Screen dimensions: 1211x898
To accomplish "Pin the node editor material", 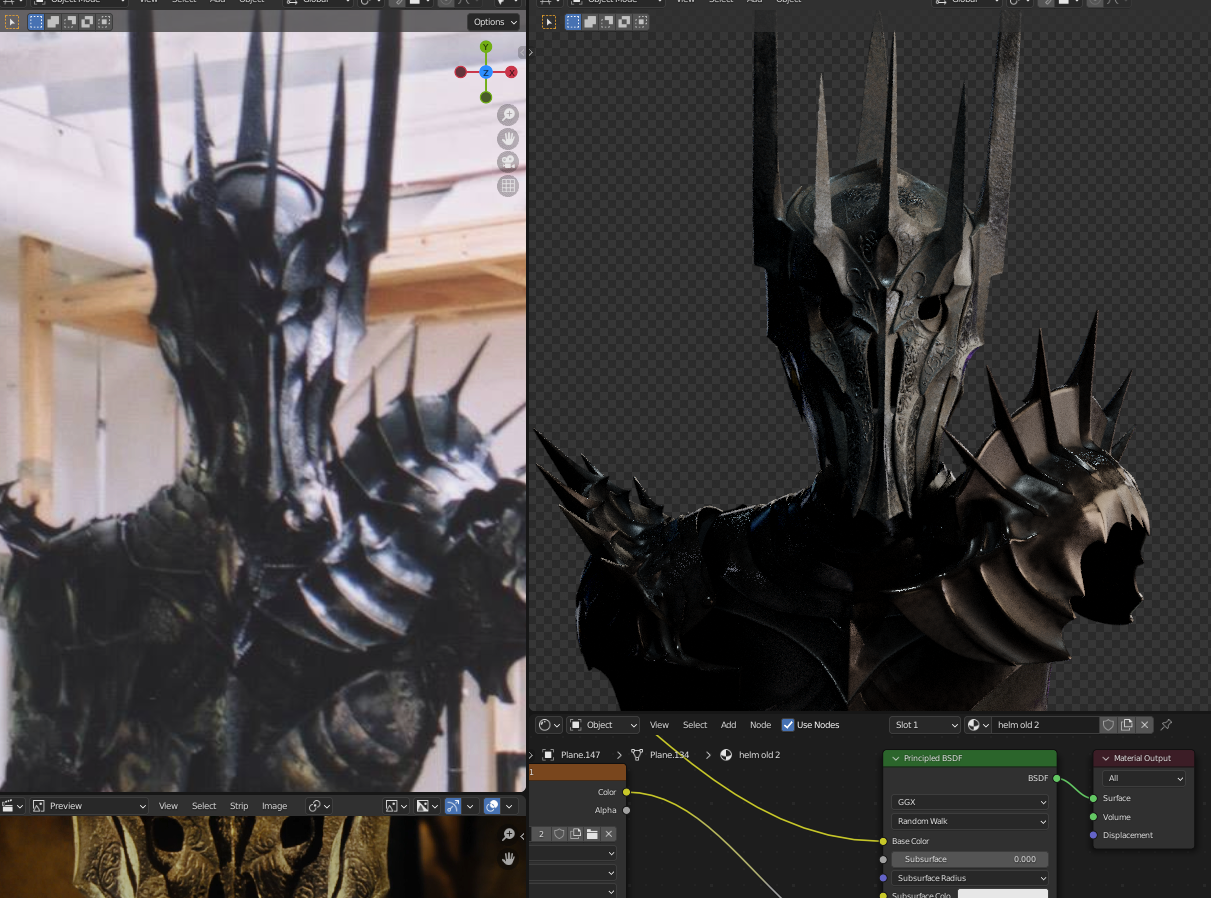I will (x=1166, y=725).
